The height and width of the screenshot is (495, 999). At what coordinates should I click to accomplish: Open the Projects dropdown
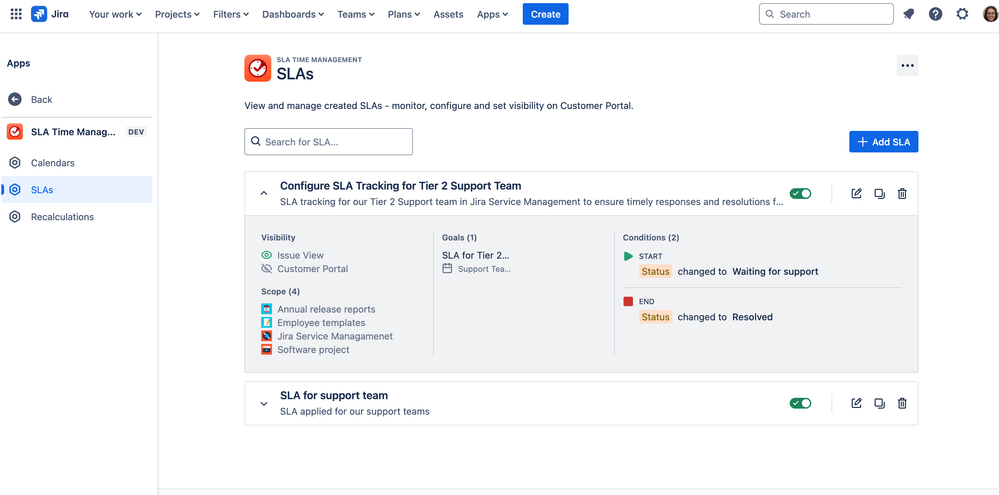[x=177, y=14]
